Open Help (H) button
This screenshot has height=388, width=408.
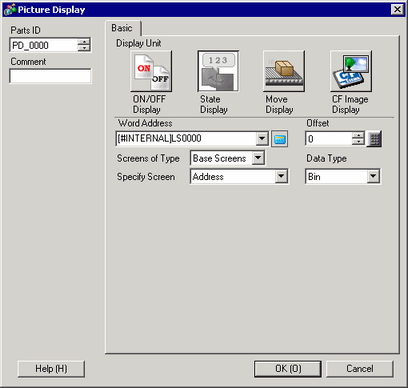tap(51, 369)
